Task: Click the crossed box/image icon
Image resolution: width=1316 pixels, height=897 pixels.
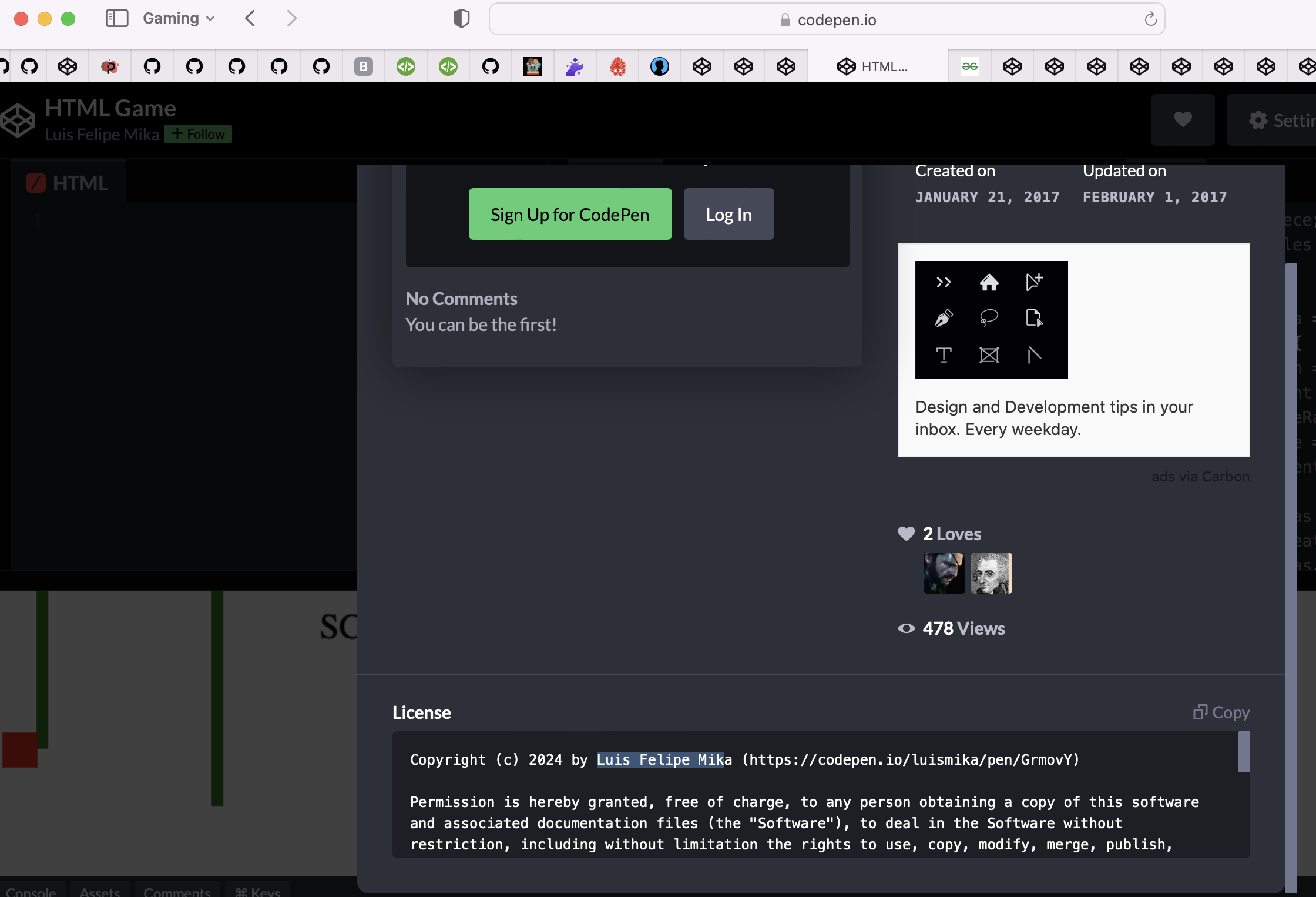Action: click(989, 355)
